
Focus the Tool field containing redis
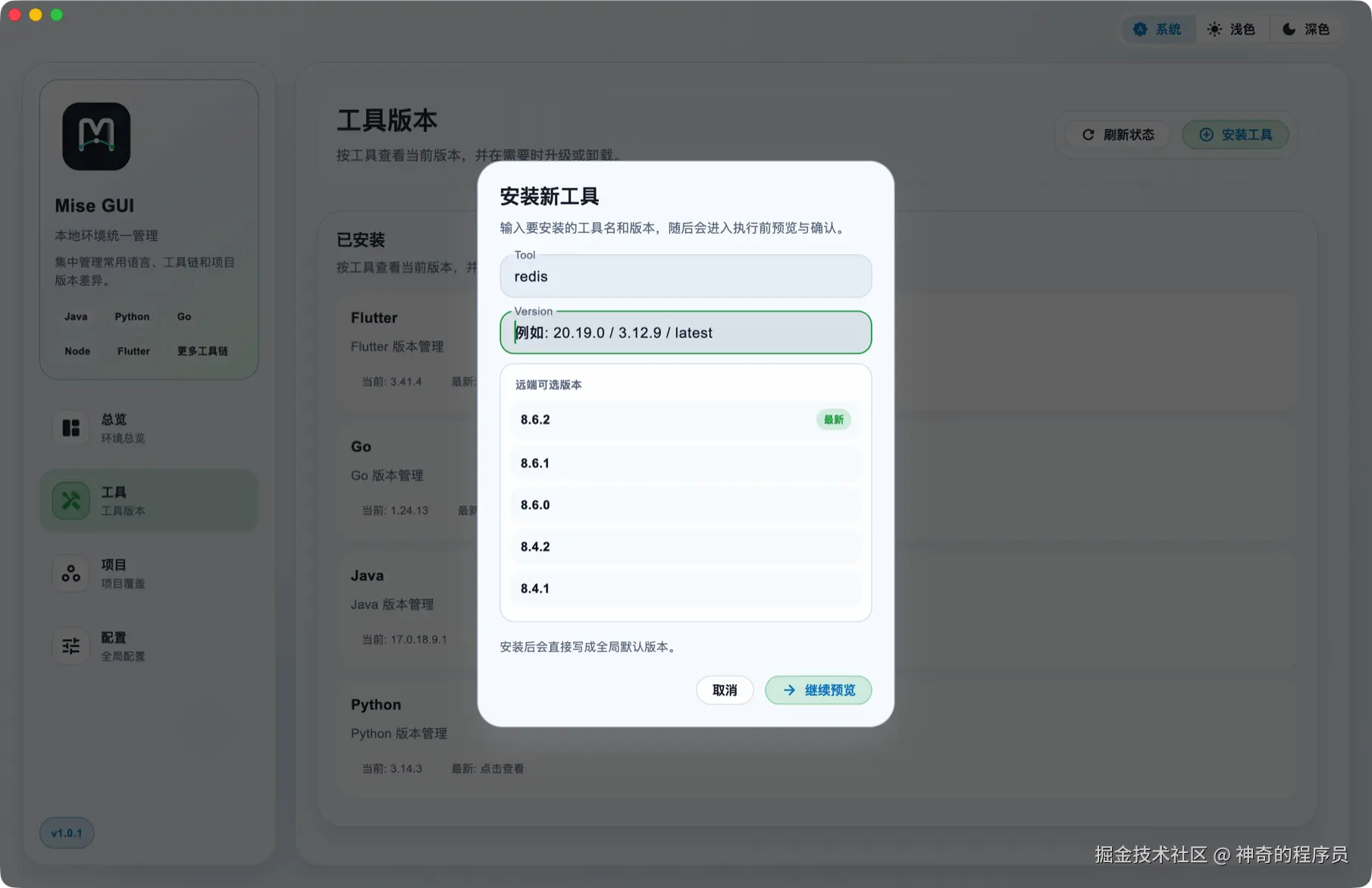[686, 276]
